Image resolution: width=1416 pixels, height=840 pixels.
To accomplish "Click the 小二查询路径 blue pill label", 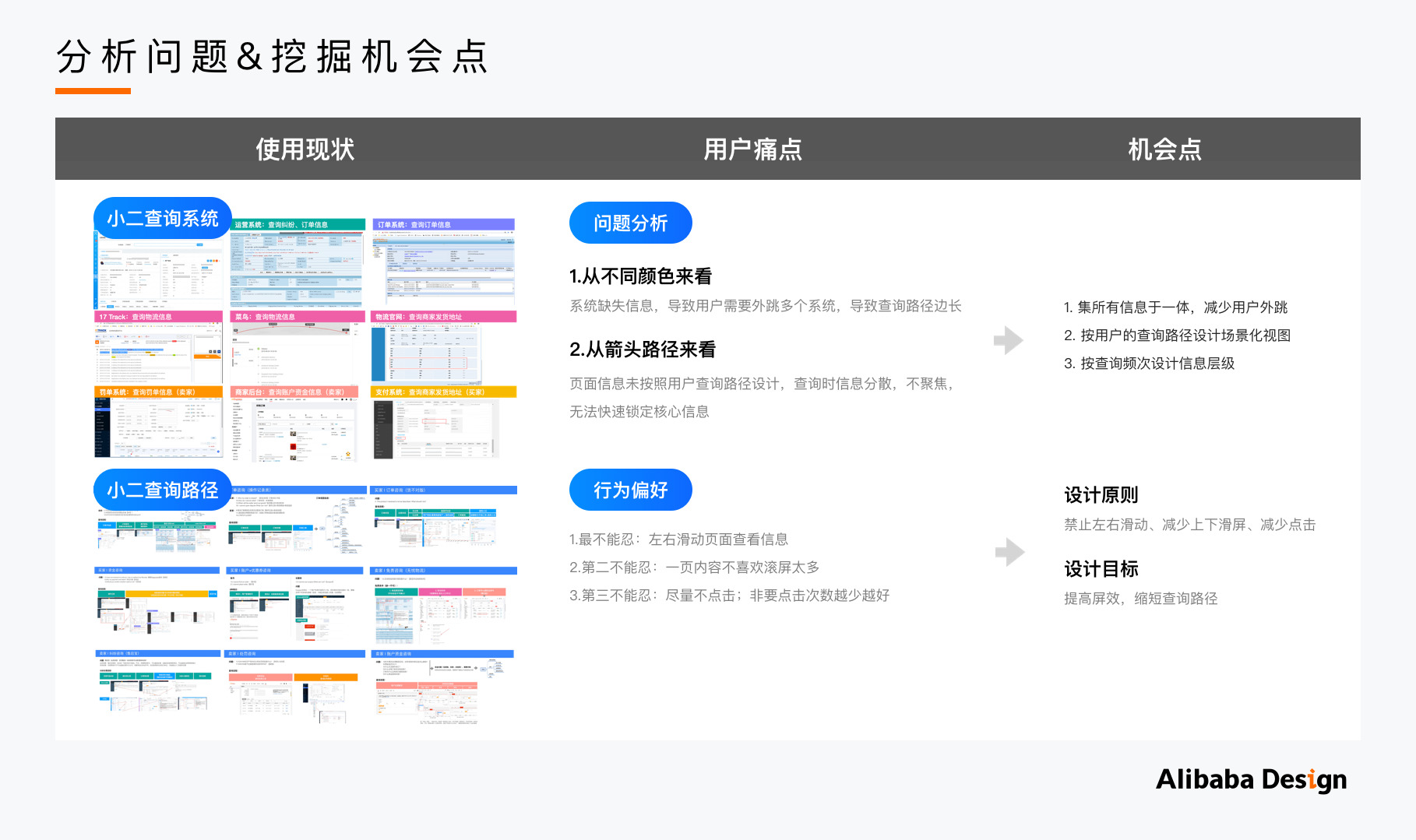I will click(162, 490).
